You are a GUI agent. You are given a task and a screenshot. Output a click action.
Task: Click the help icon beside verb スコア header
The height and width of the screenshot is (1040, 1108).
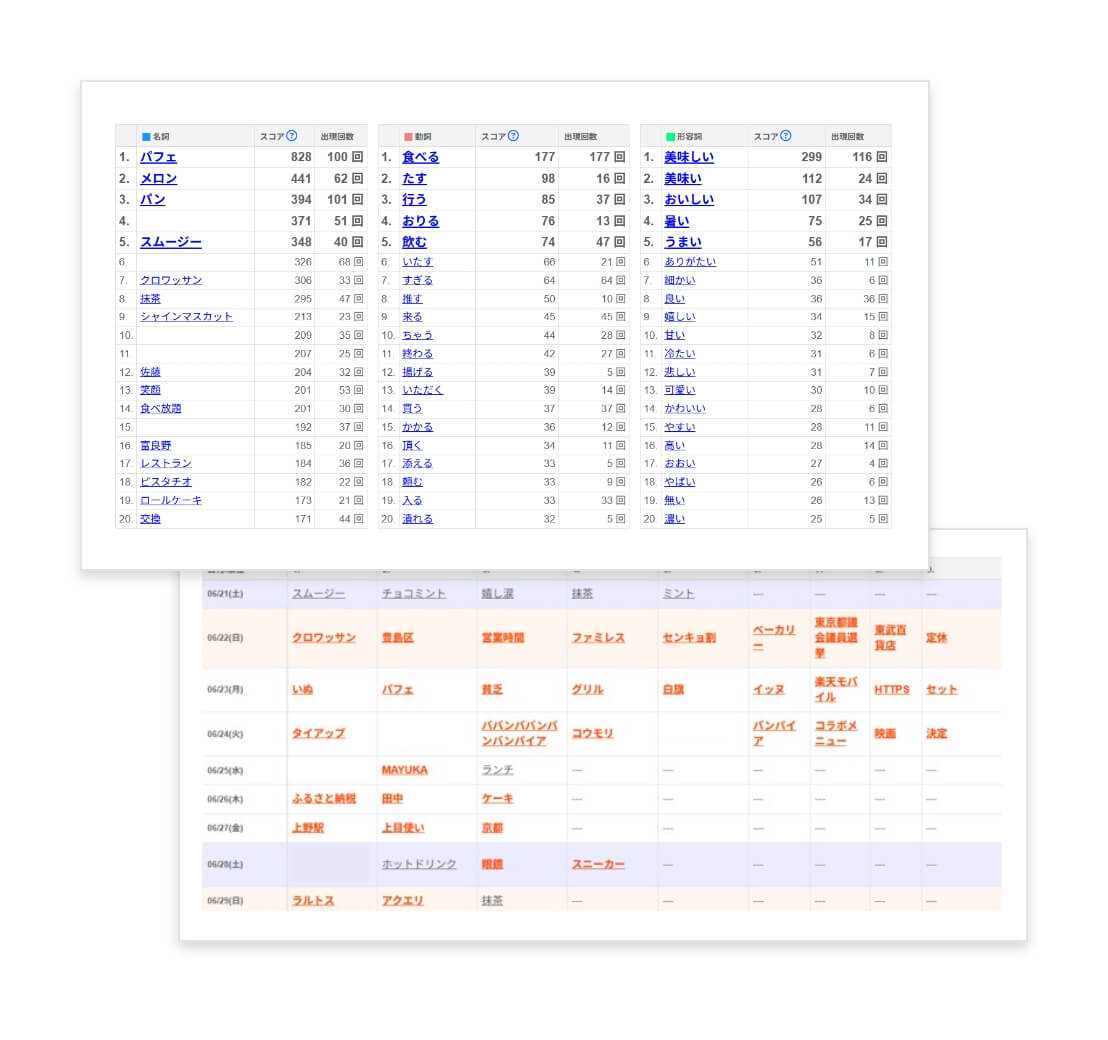point(513,136)
